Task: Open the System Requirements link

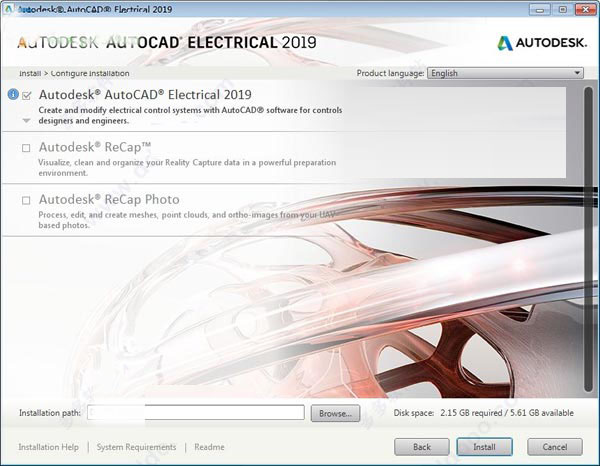Action: (136, 447)
